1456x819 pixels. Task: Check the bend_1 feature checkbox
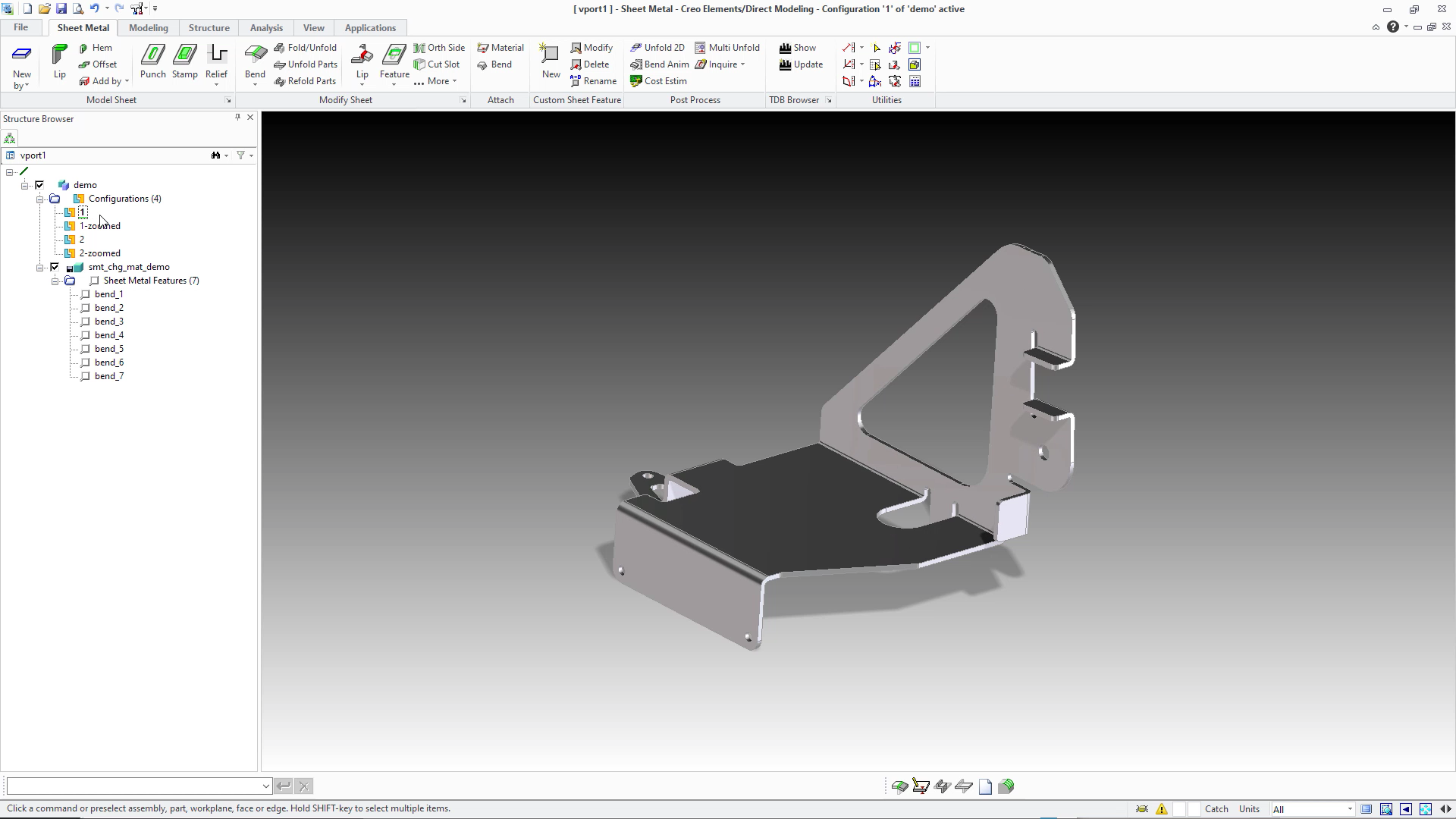(x=86, y=294)
